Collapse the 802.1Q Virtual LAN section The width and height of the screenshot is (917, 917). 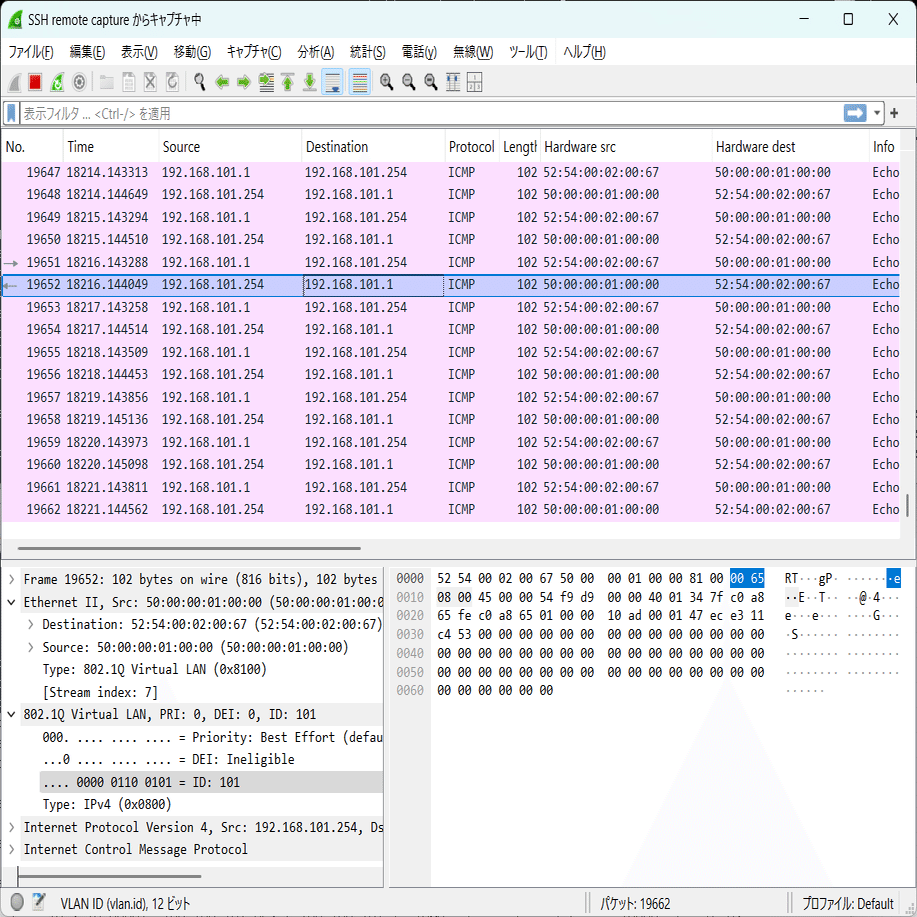(x=11, y=714)
